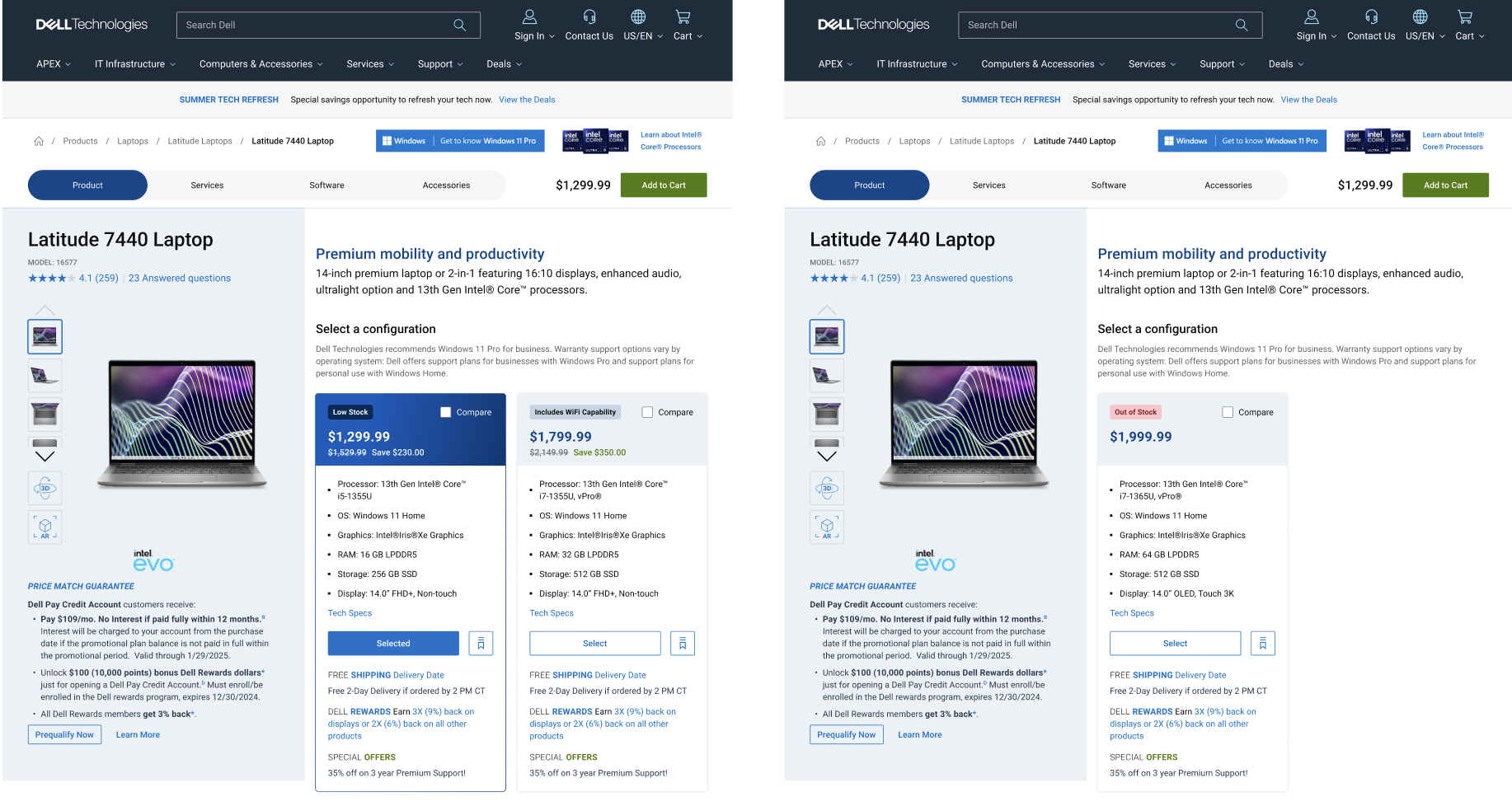The width and height of the screenshot is (1512, 806).
Task: Save the $1,799.99 configuration with bookmark icon
Action: (683, 644)
